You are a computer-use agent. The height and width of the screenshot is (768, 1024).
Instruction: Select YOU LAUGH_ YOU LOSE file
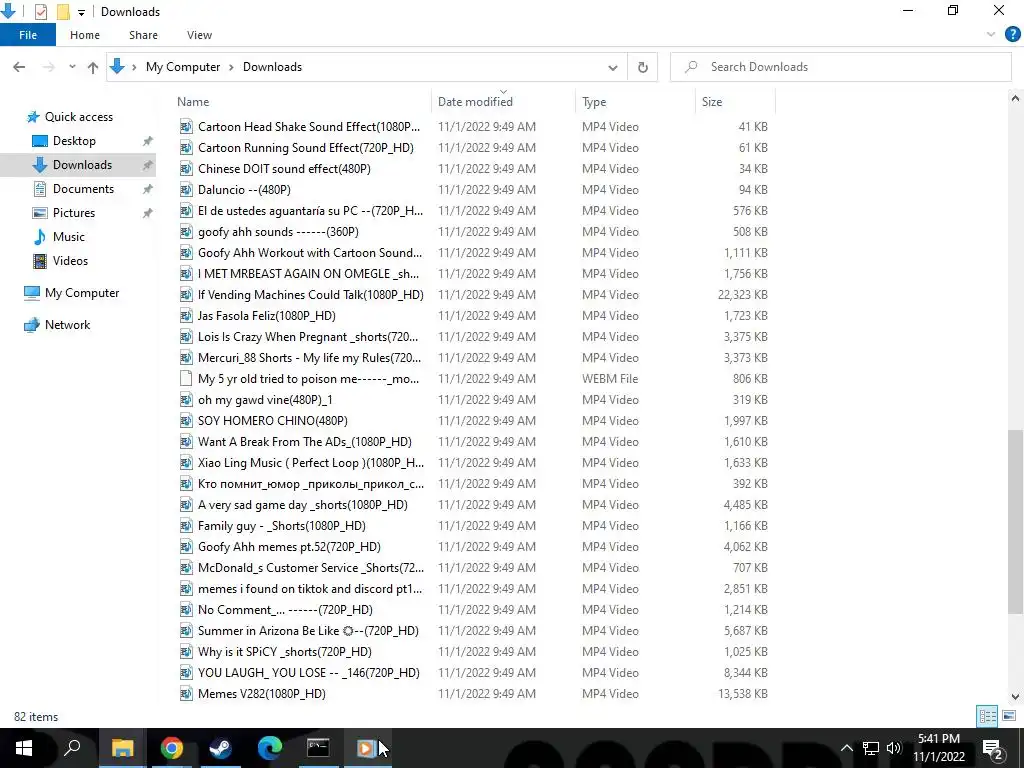(x=308, y=673)
